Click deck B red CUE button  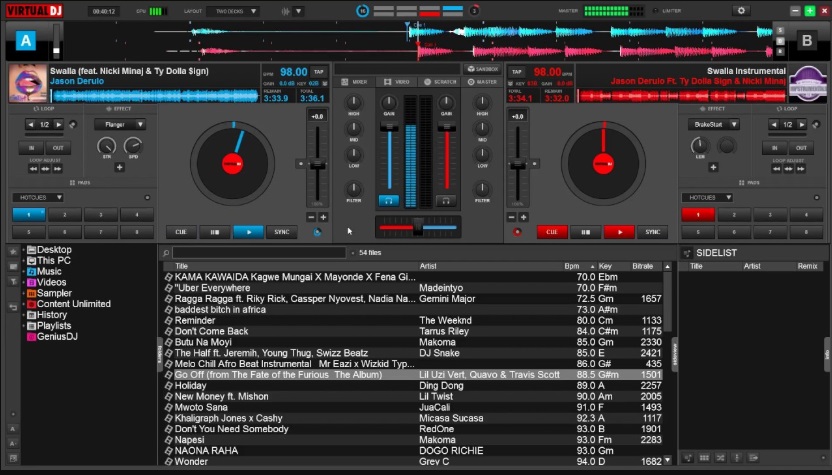[x=552, y=232]
